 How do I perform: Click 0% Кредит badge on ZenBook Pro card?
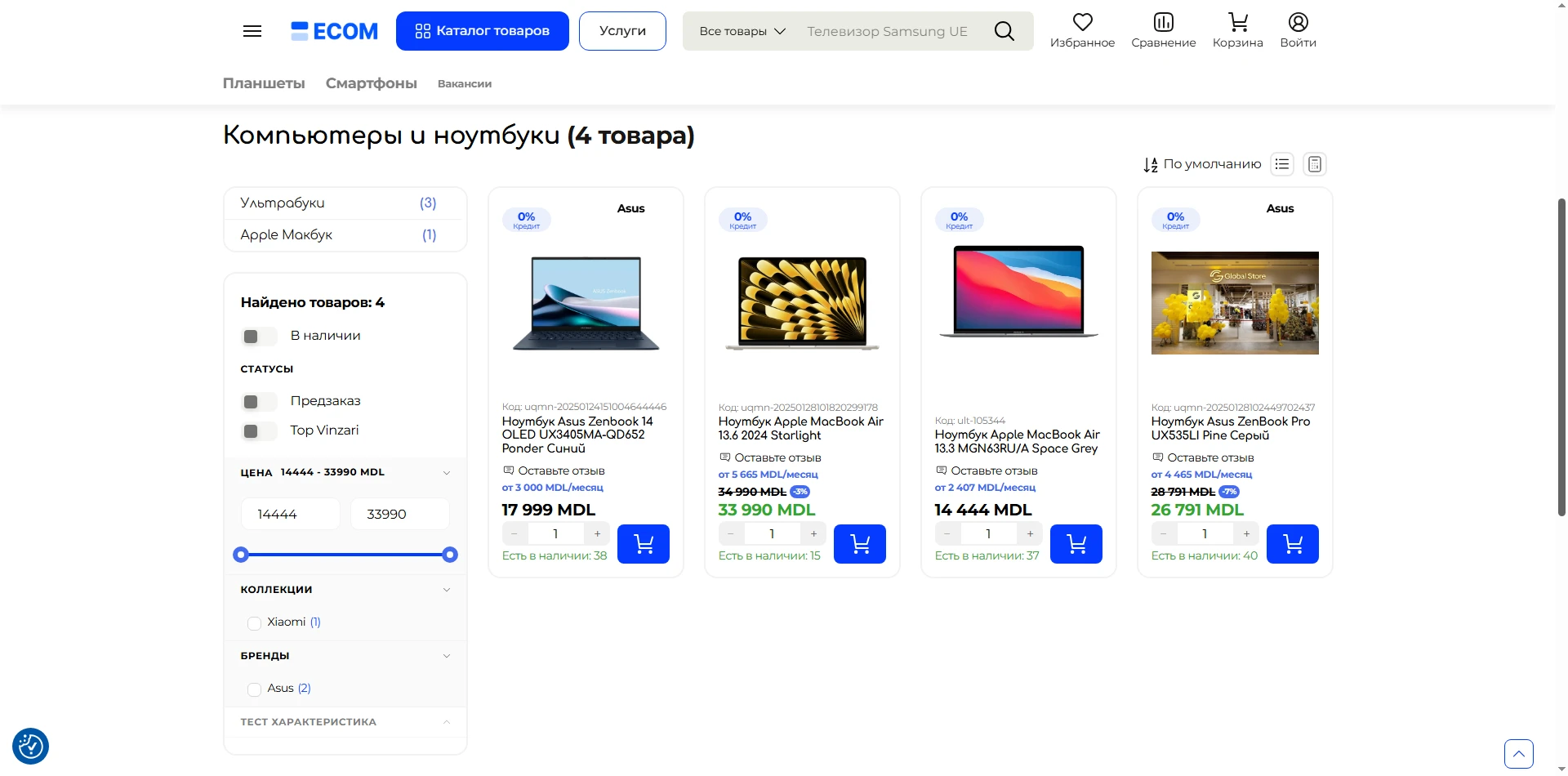[x=1176, y=220]
